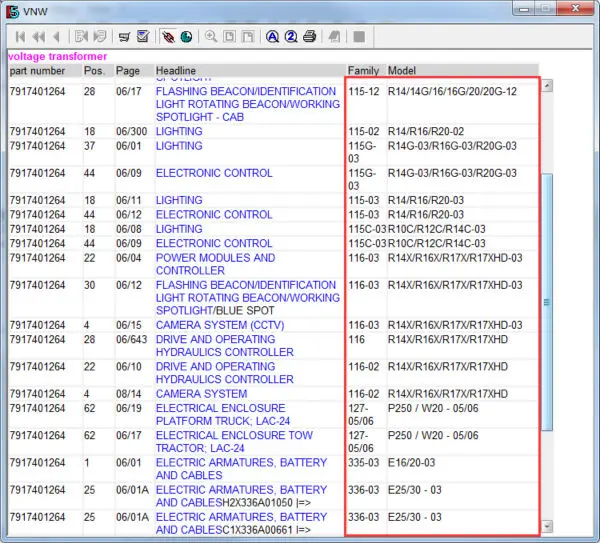Open ELECTRONIC CONTROL link for family 115C-03

pos(214,243)
